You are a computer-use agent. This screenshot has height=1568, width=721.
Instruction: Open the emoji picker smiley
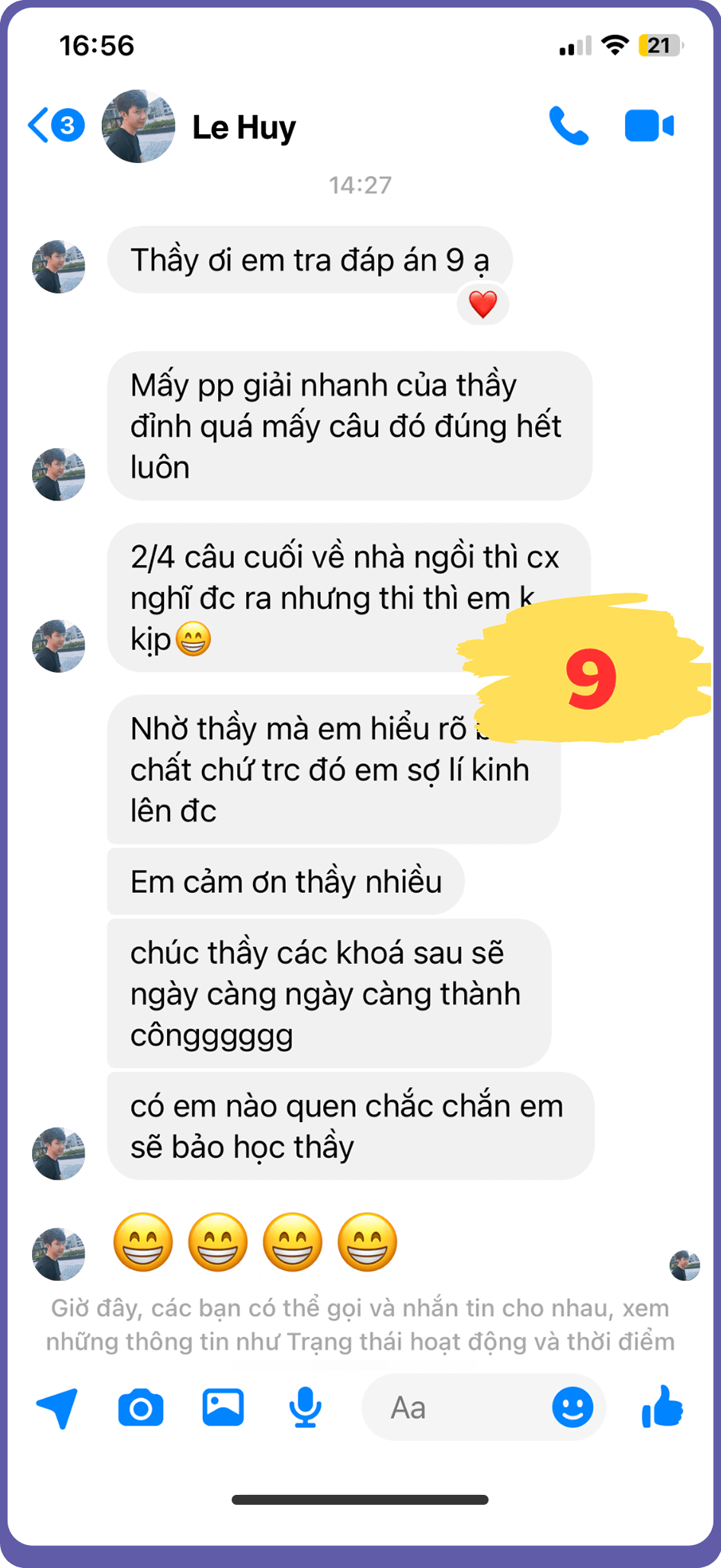(x=572, y=1407)
